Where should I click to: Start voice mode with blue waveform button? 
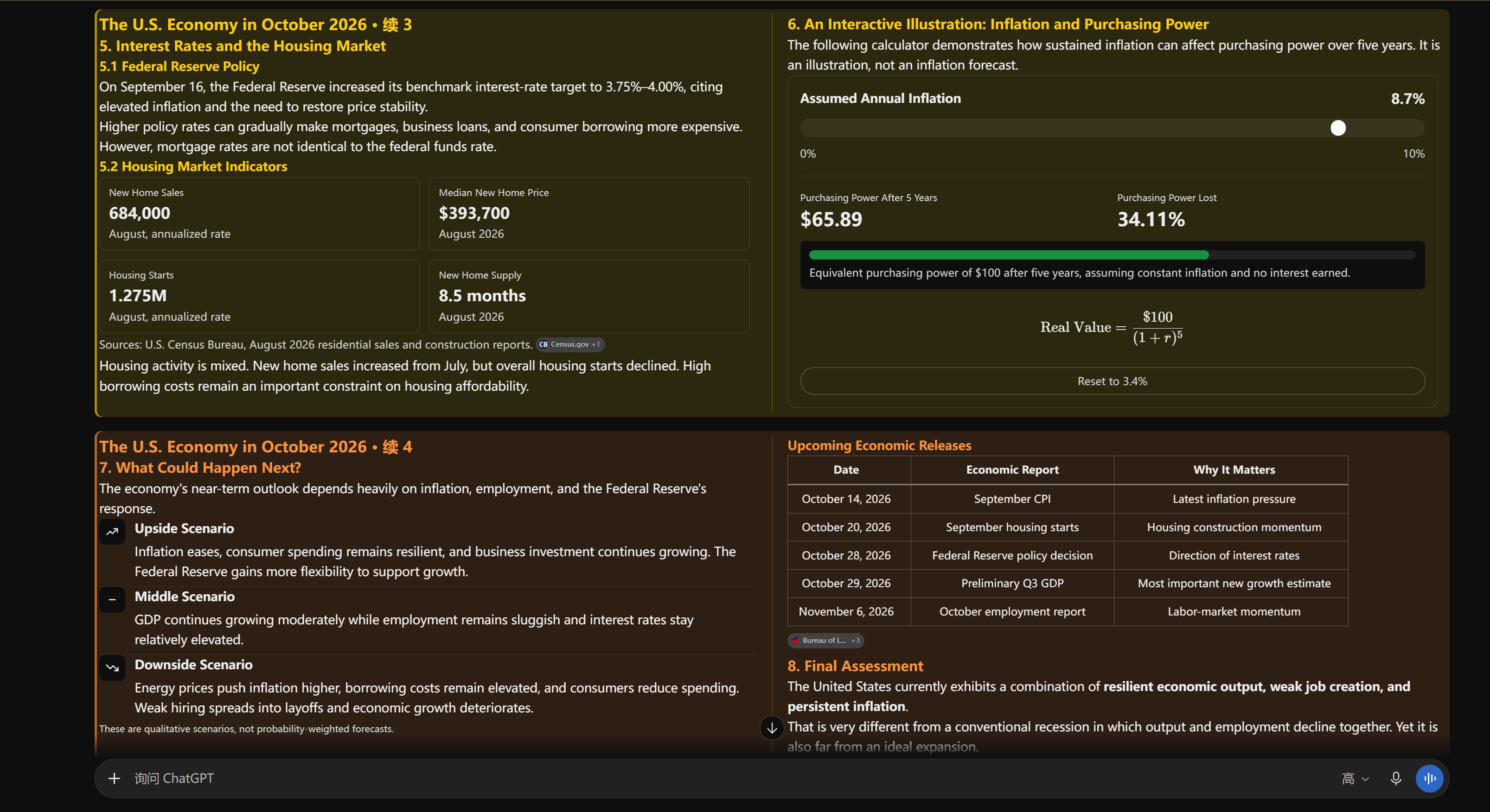tap(1429, 779)
